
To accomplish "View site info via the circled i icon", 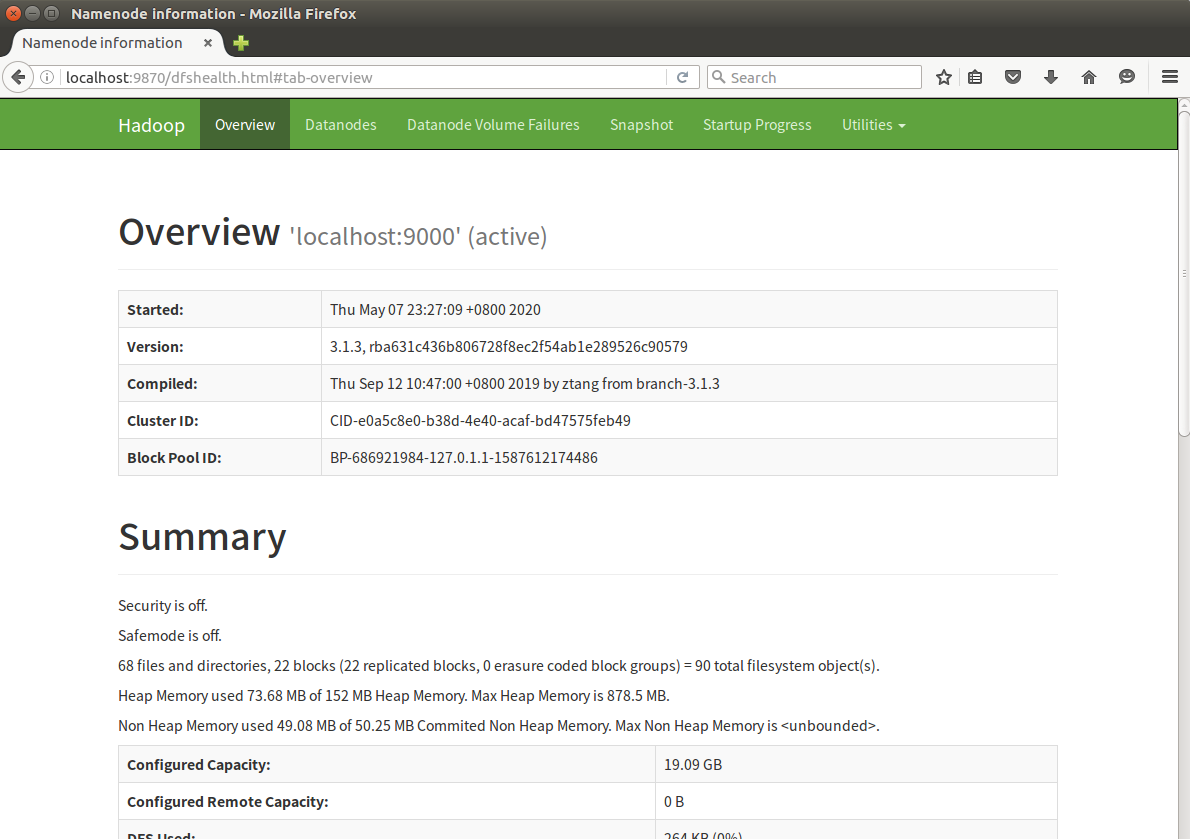I will tap(46, 76).
